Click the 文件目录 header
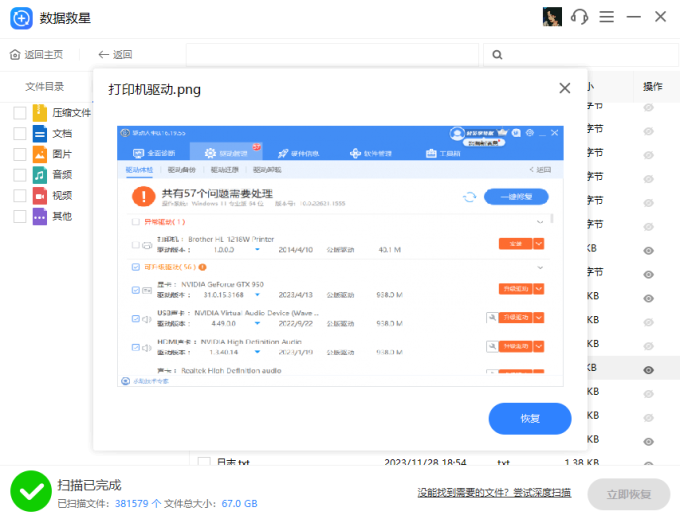Viewport: 680px width, 519px height. pyautogui.click(x=44, y=87)
